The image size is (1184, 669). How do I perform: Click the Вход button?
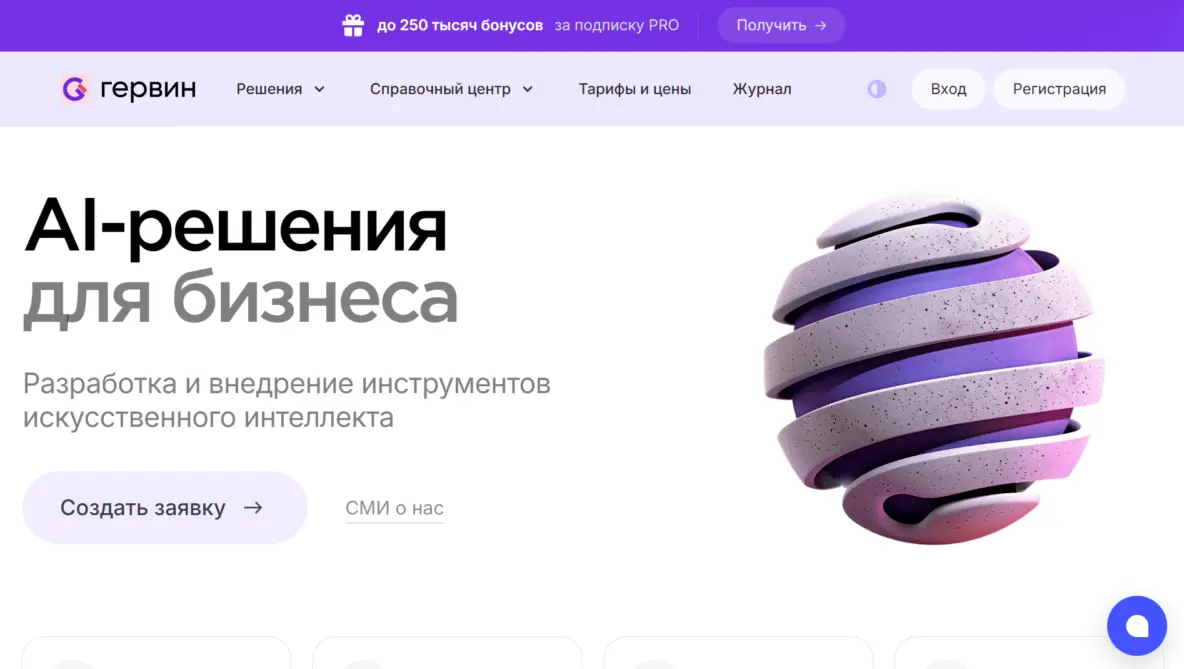(x=948, y=89)
